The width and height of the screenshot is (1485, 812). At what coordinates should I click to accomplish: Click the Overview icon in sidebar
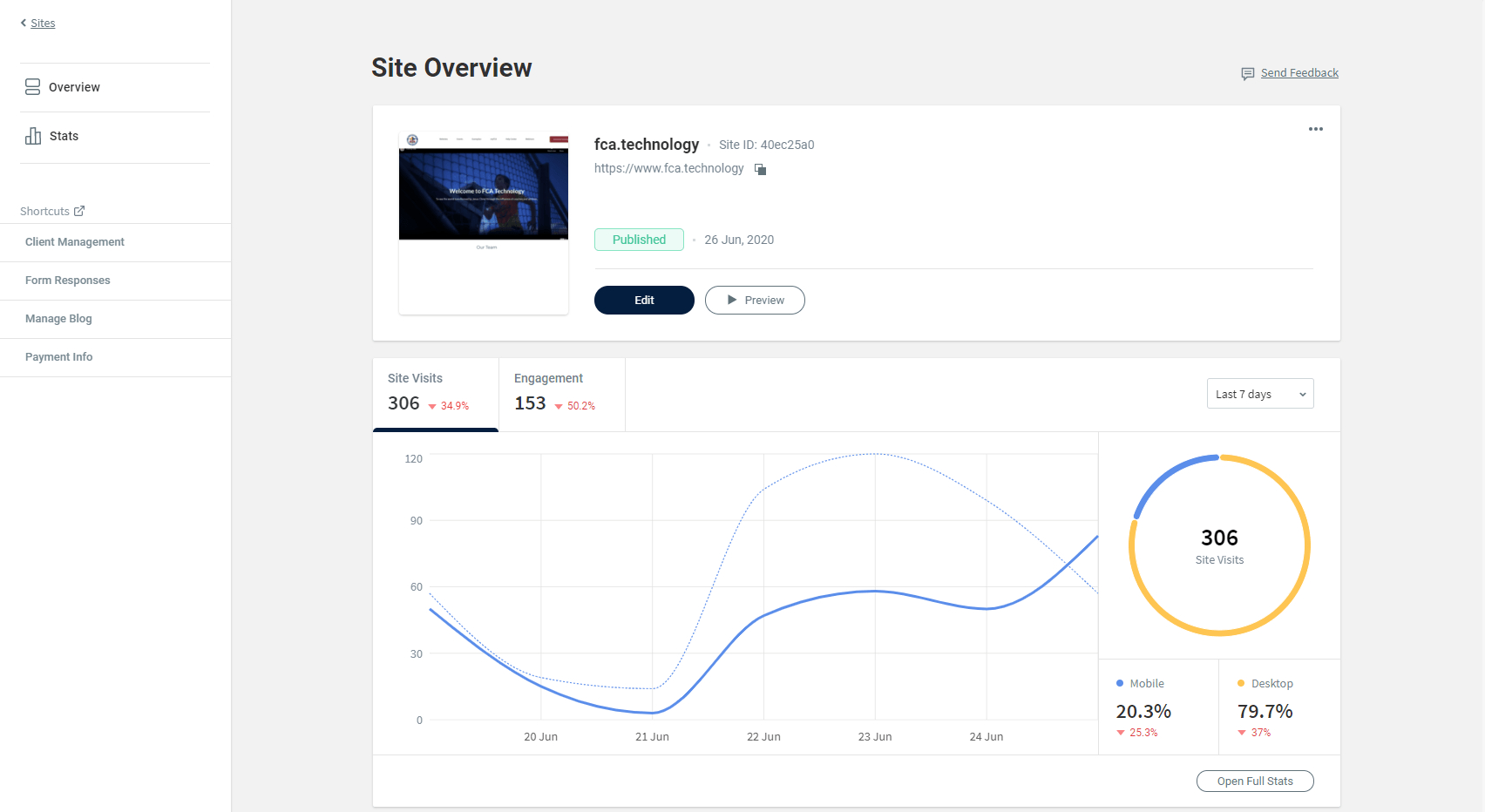[x=32, y=87]
